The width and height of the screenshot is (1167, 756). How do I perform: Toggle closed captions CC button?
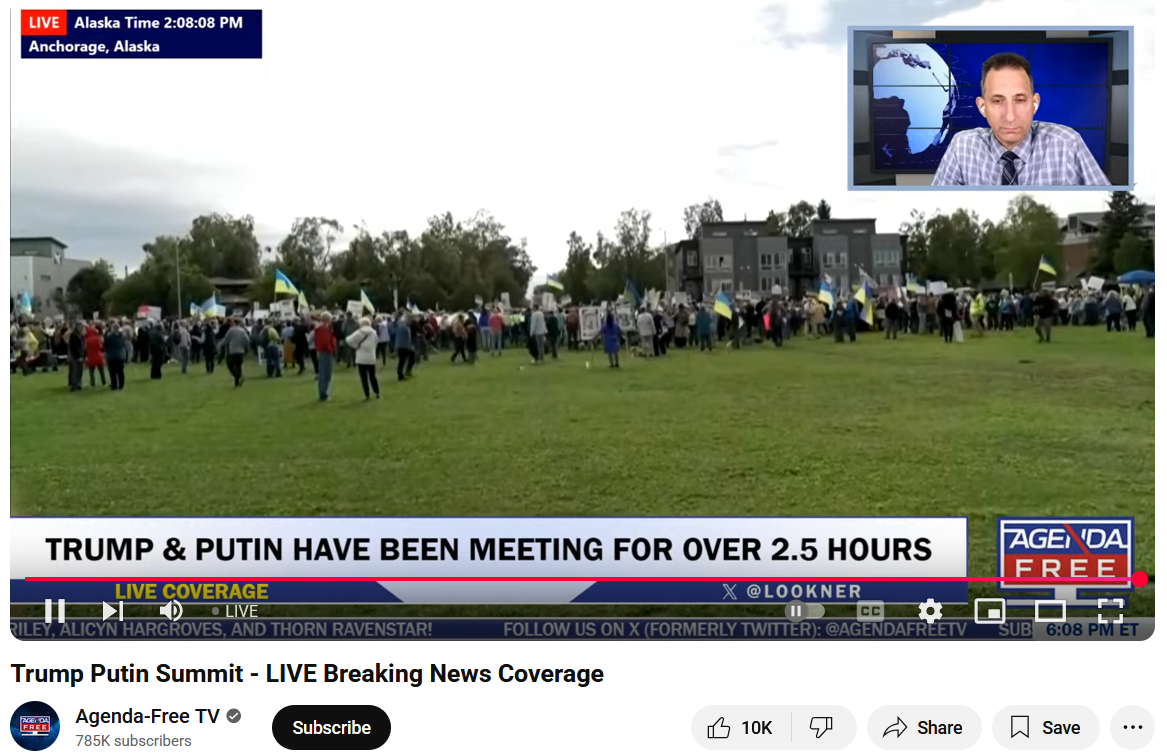(x=870, y=611)
